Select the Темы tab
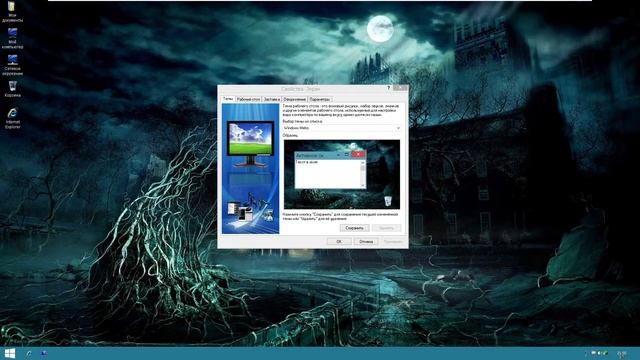Screen dimensions: 640x360 (228, 99)
